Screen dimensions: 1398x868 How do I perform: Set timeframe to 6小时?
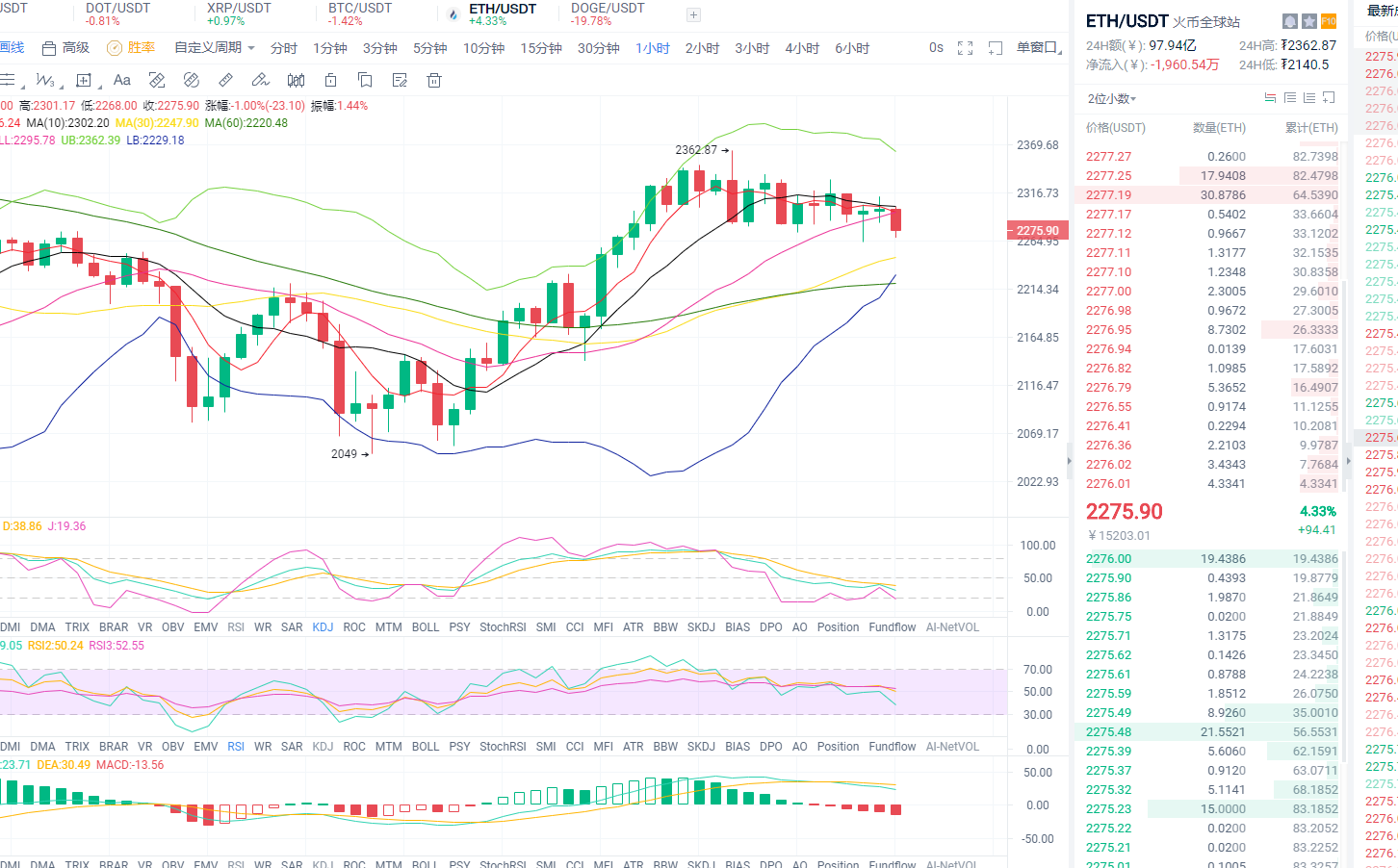[x=852, y=48]
